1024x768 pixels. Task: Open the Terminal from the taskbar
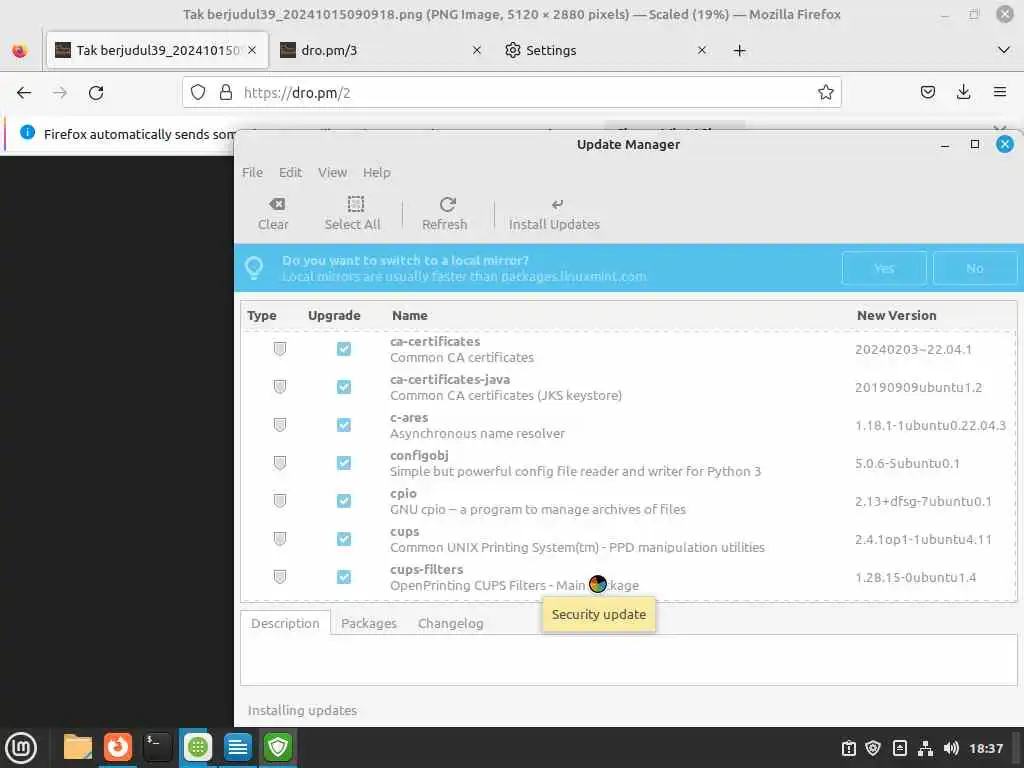[x=157, y=748]
